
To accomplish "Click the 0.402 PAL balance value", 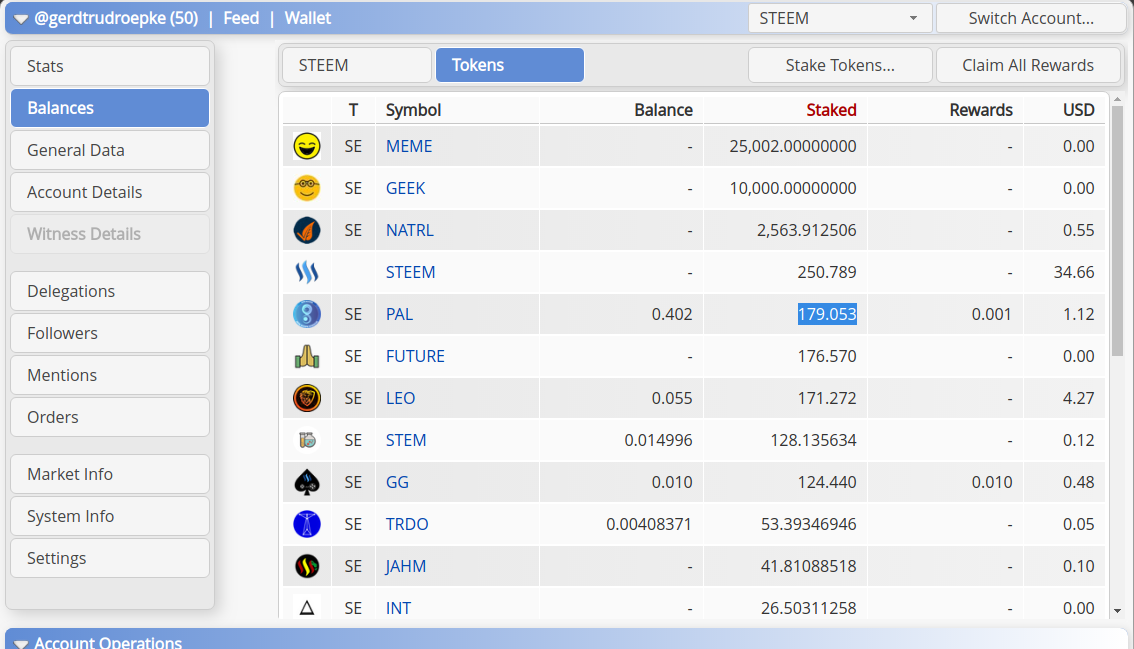I will click(x=672, y=314).
